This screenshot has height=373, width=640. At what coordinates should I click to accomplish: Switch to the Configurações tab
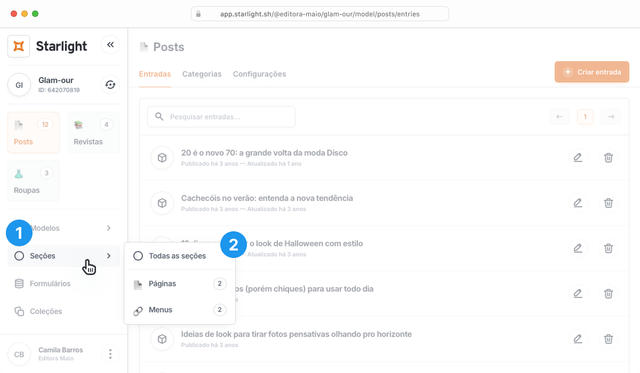[x=259, y=74]
